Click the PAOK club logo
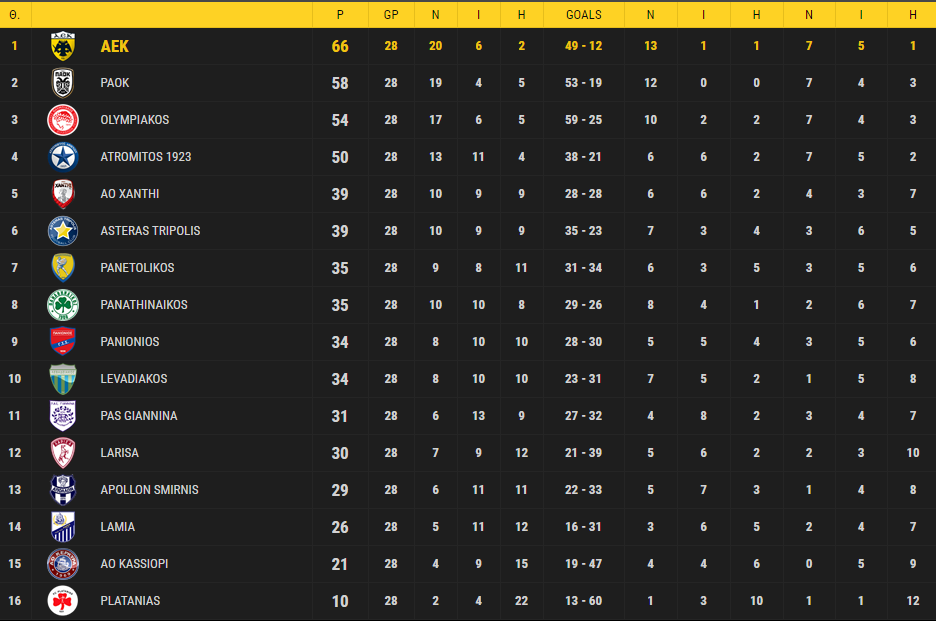The image size is (936, 621). coord(63,83)
